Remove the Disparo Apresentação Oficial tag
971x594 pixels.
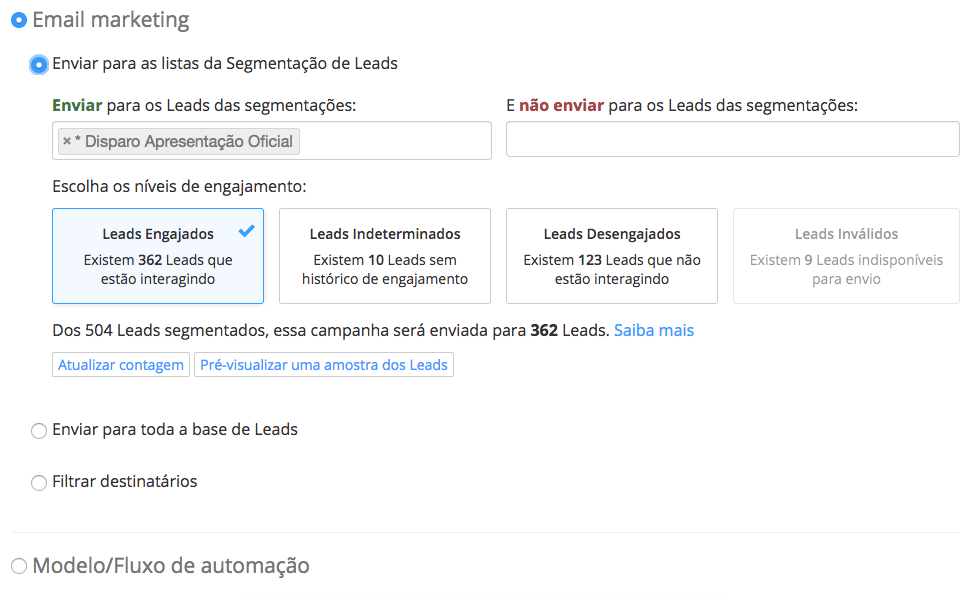point(67,141)
